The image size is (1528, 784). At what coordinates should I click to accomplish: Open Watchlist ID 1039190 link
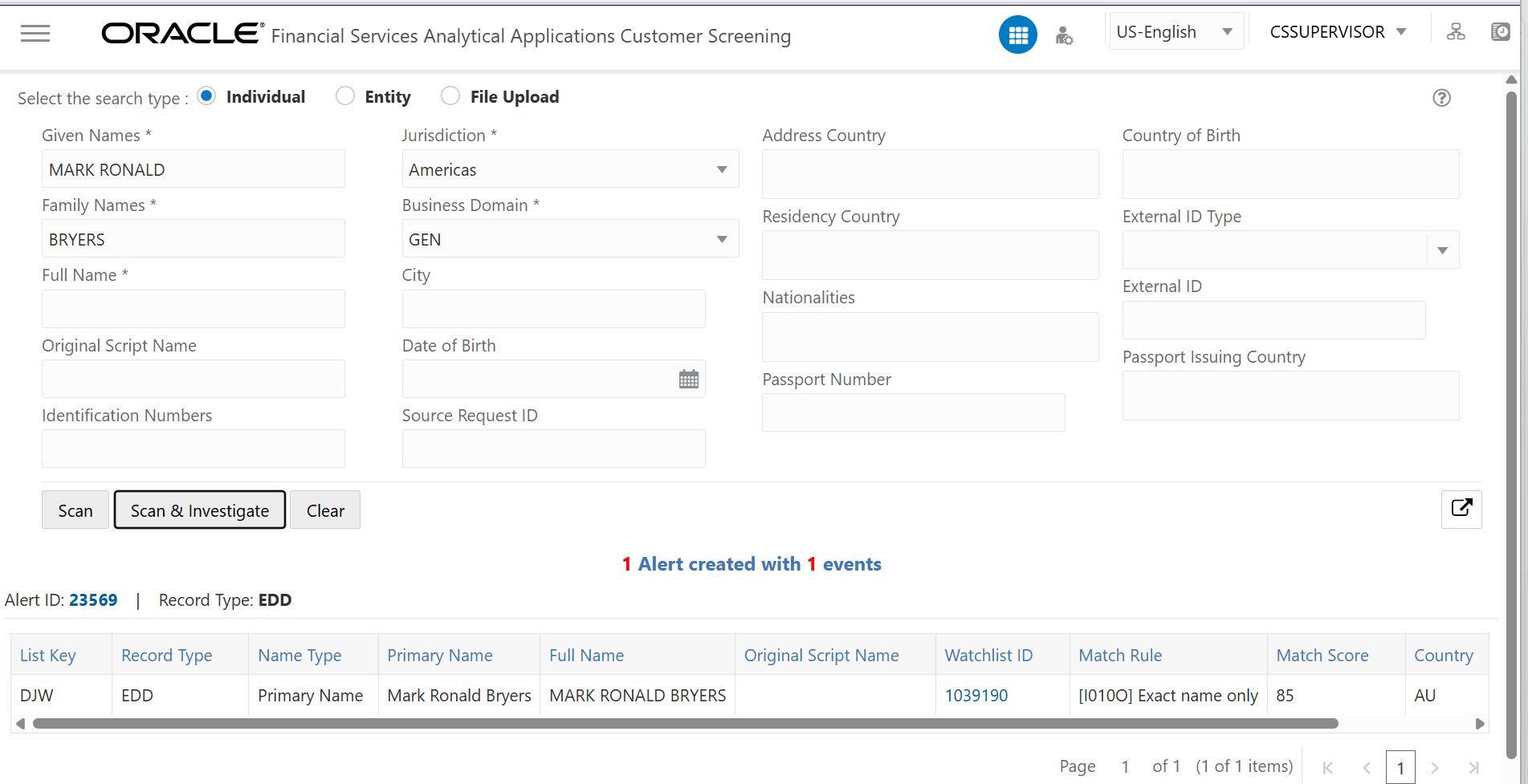[x=976, y=696]
